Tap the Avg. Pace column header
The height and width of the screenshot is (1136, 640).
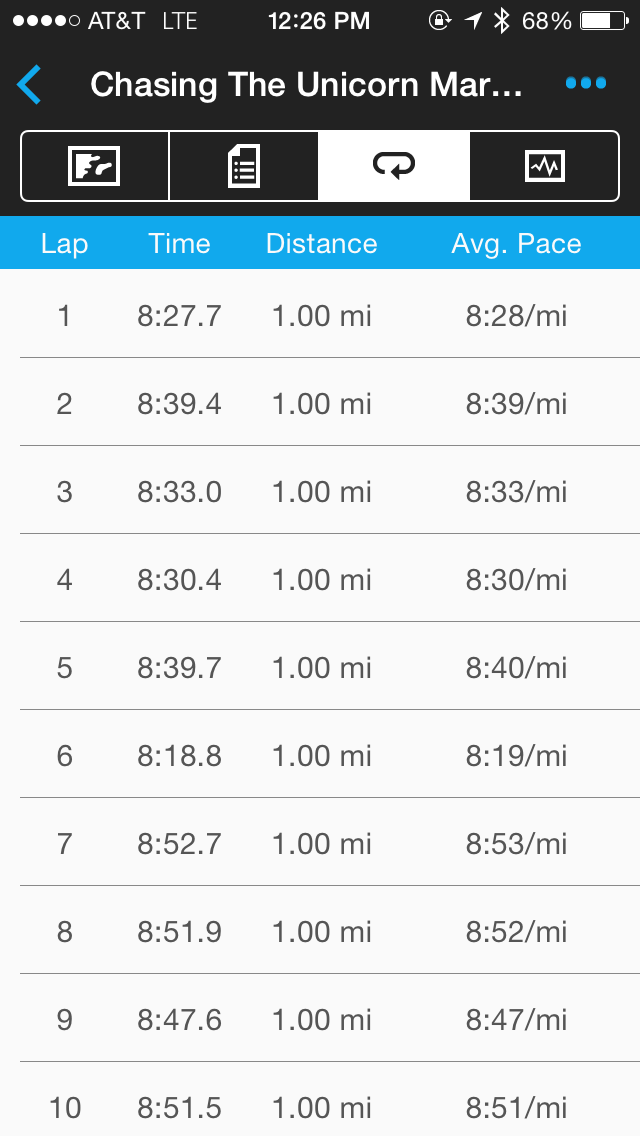[516, 244]
